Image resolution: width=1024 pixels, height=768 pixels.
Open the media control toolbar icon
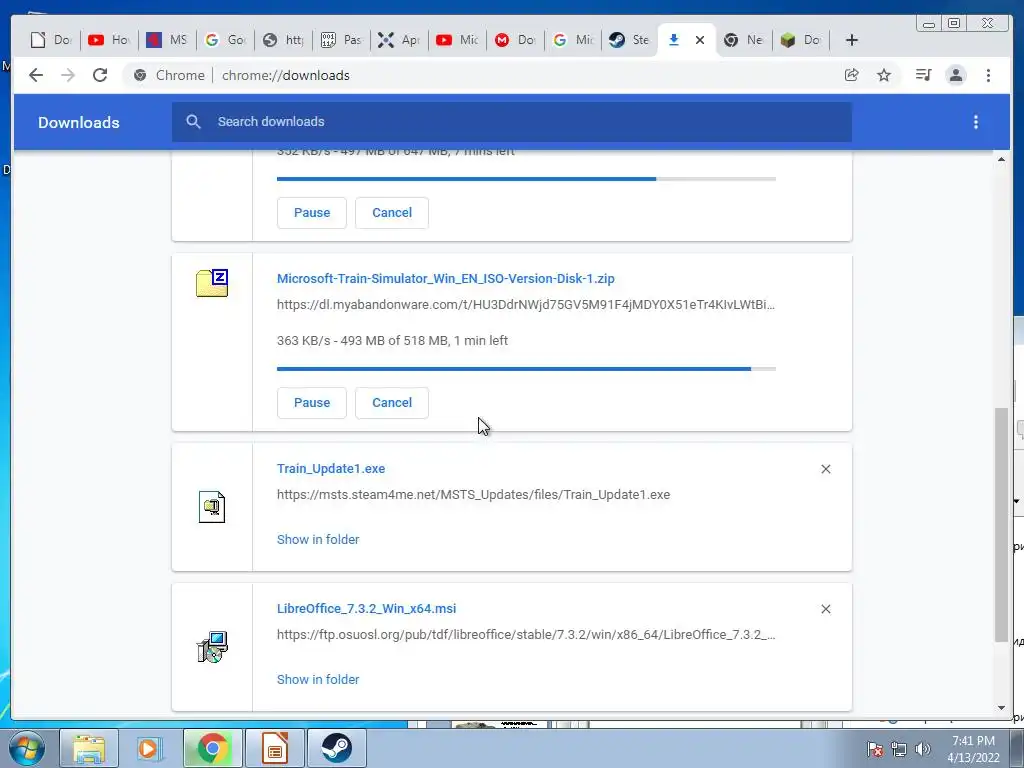click(x=923, y=75)
